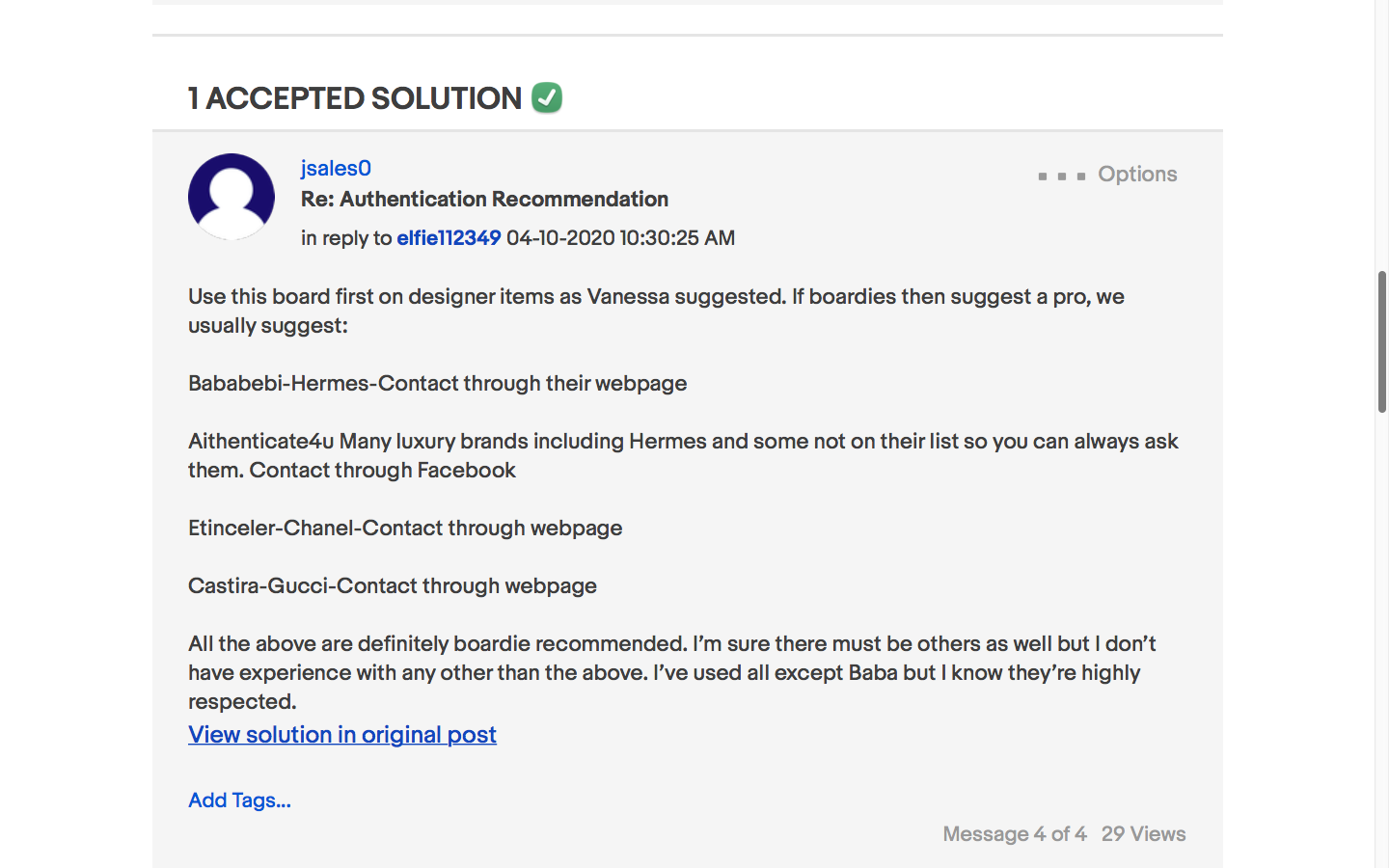The image size is (1389, 868).
Task: Click the 04-10-2020 post timestamp
Action: [620, 237]
